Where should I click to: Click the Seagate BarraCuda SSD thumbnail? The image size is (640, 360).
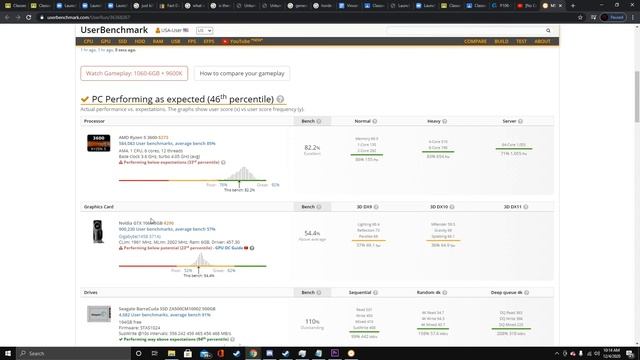tap(99, 314)
